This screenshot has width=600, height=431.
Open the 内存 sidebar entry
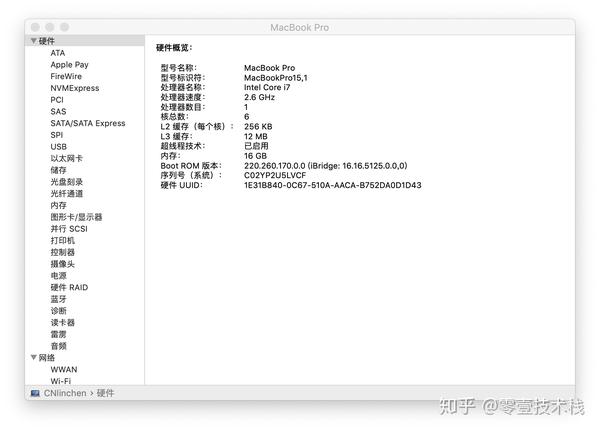59,205
